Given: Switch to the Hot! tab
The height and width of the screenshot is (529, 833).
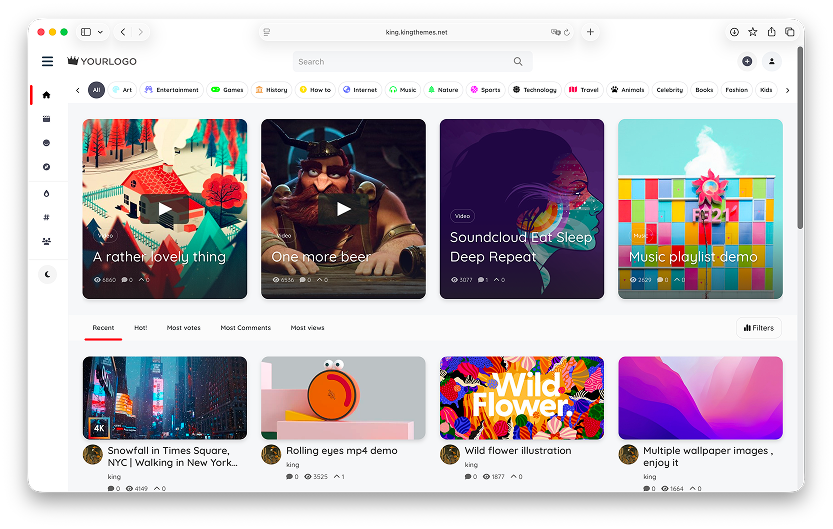Looking at the screenshot, I should coord(141,328).
